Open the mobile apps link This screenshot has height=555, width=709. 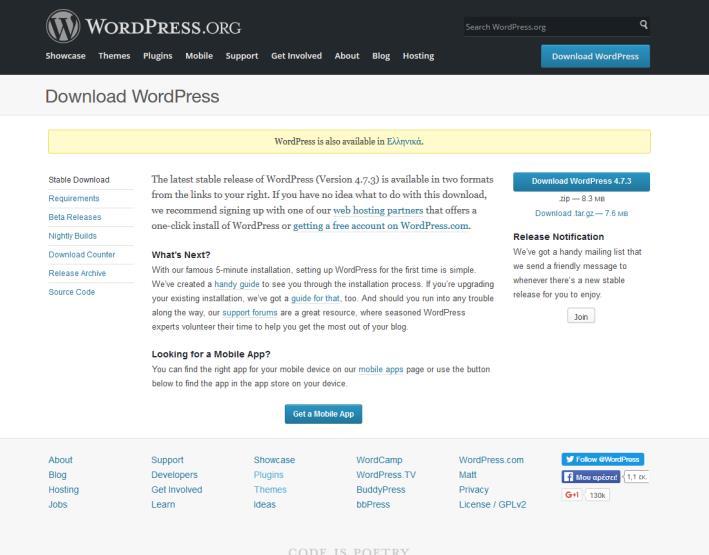coord(381,369)
